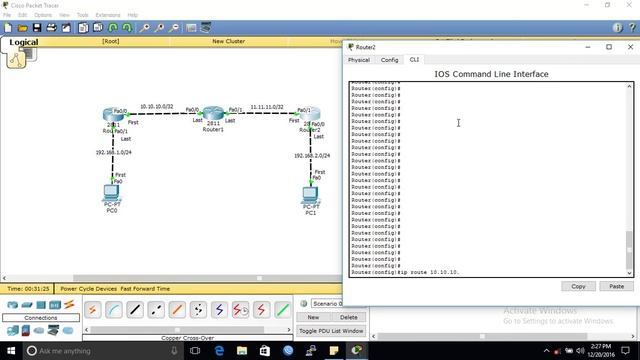Click Delete scenario button

coord(348,317)
